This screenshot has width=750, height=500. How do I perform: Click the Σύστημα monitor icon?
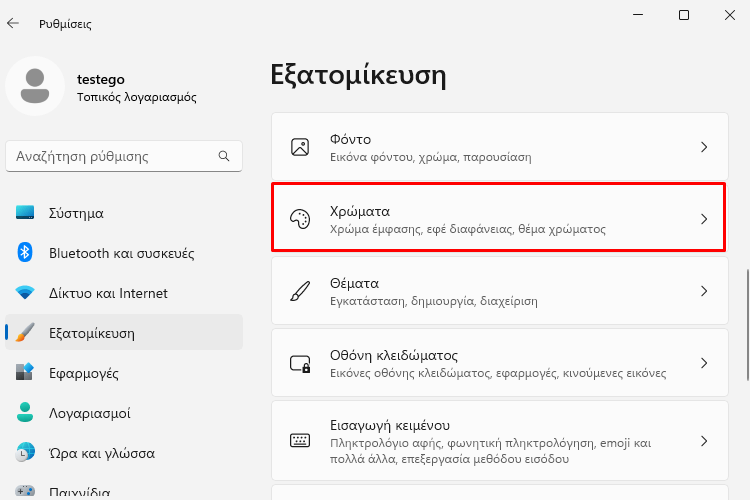coord(25,212)
